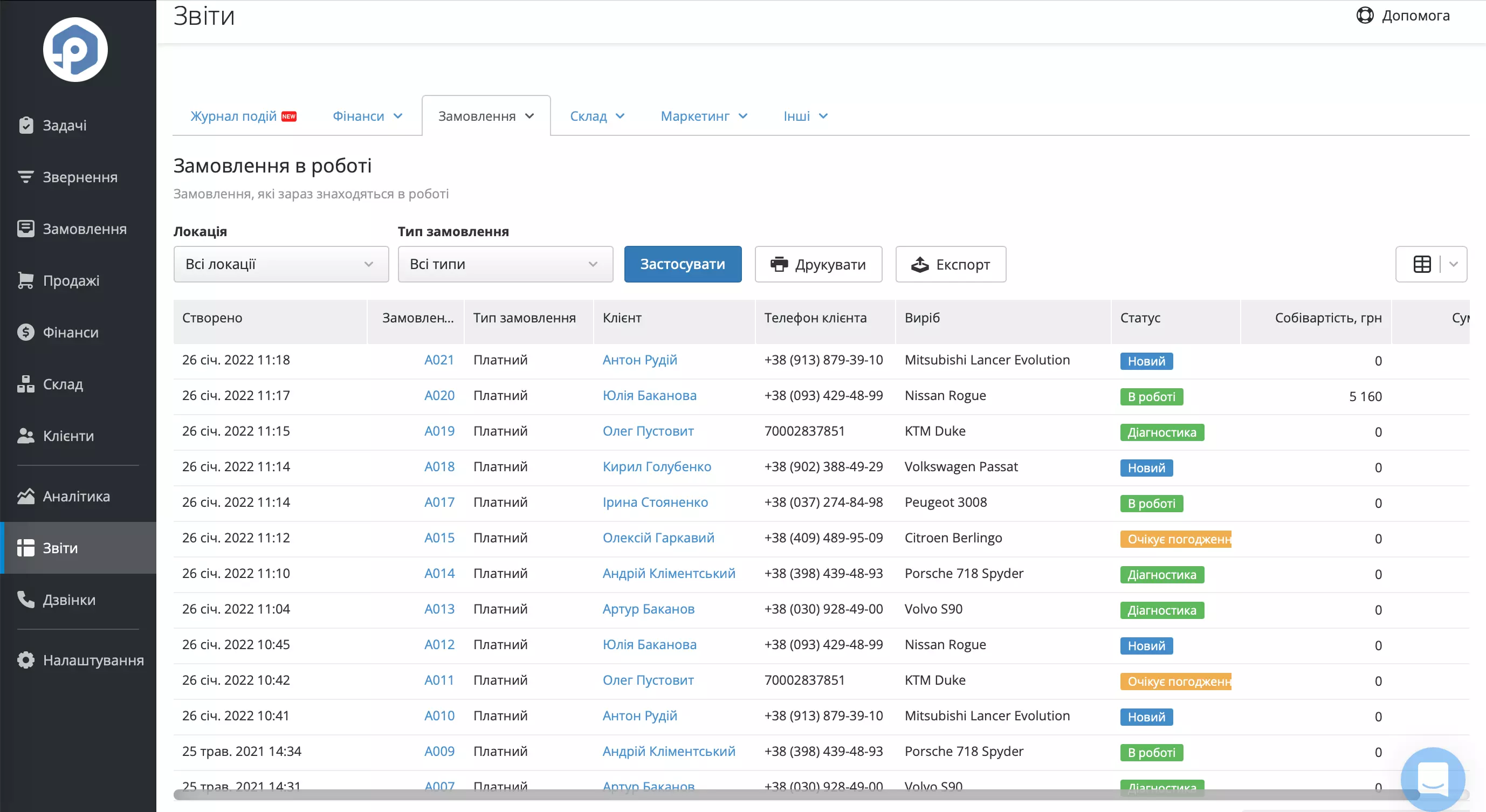This screenshot has height=812, width=1486.
Task: Click the horizontal table scrollbar
Action: coord(796,795)
